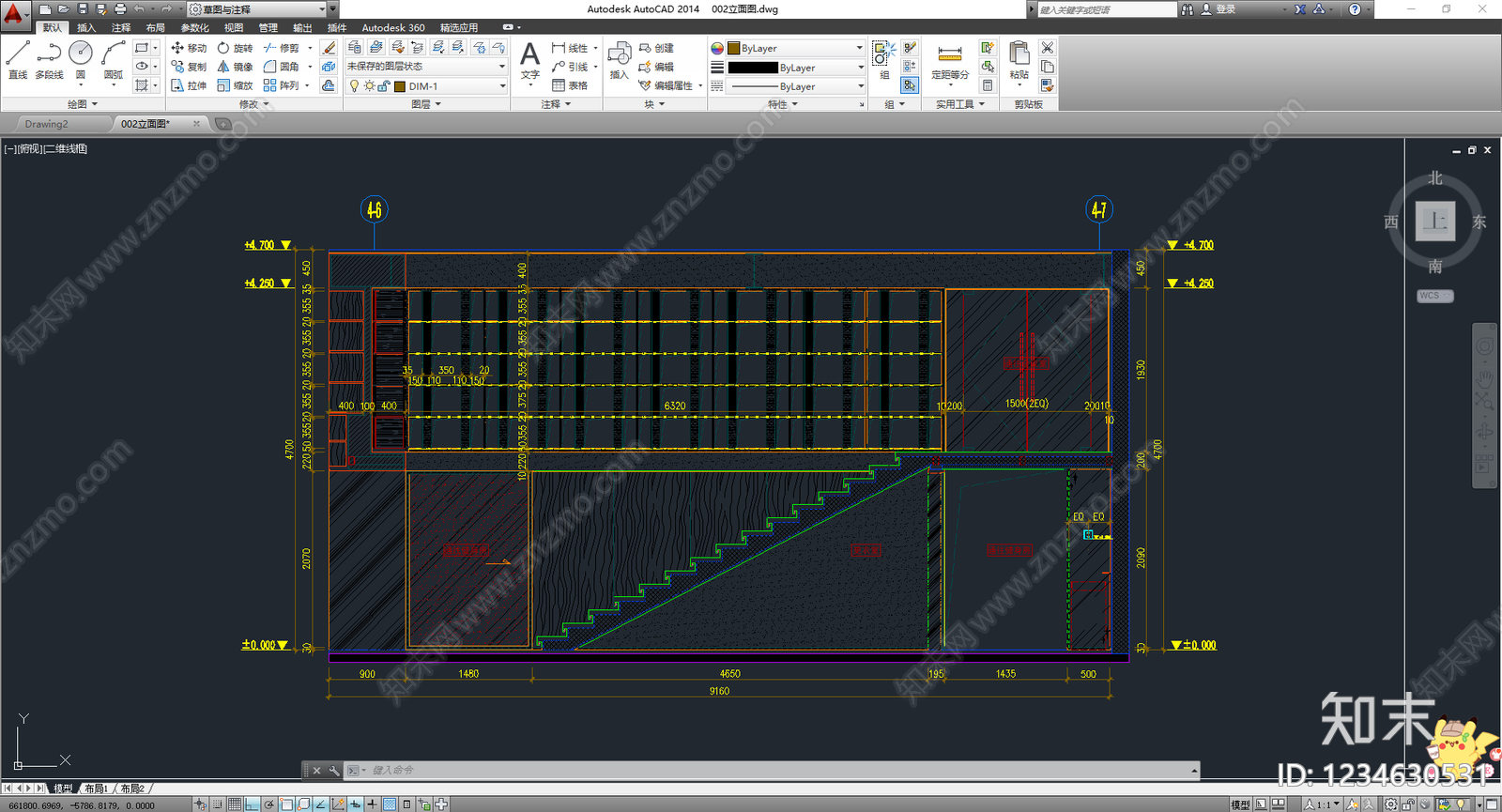
Task: Activate the 拉伸 stretch command
Action: (189, 85)
